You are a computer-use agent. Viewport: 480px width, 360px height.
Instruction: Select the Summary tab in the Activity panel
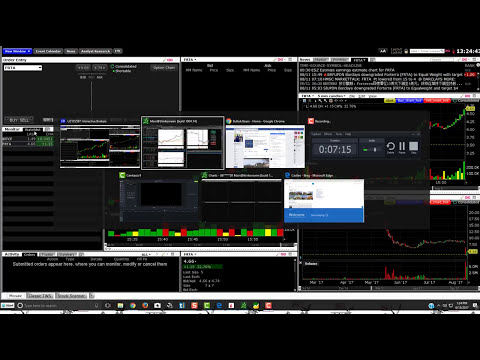(x=66, y=254)
